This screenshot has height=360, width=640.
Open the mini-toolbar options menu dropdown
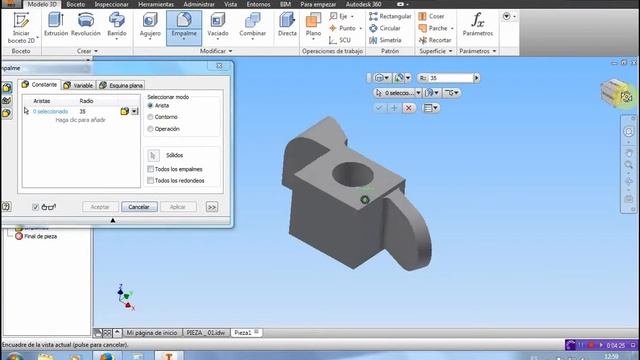431,108
